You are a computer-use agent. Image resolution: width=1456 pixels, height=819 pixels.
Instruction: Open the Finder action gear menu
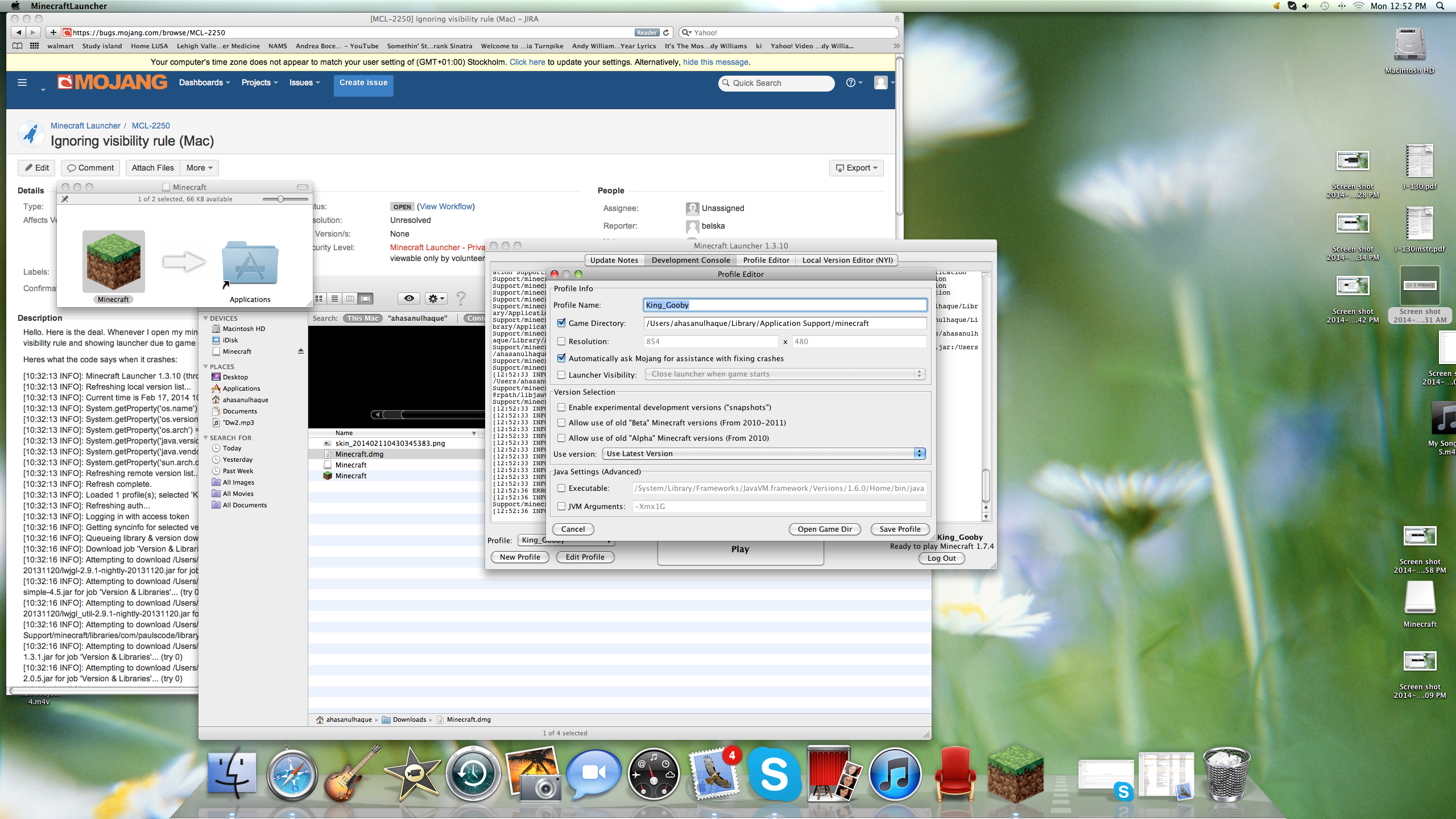[436, 298]
